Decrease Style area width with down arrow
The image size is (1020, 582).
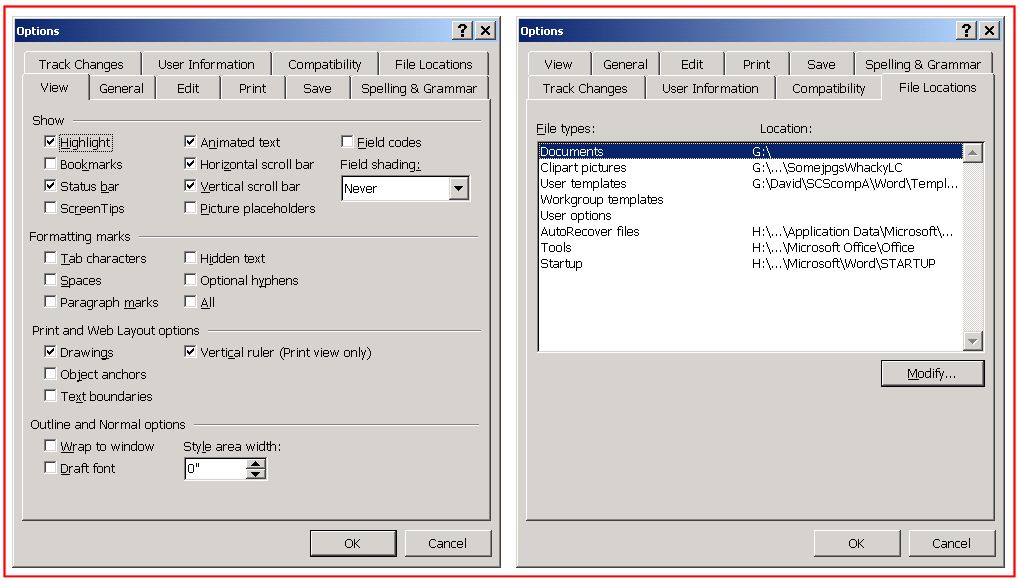tap(256, 474)
